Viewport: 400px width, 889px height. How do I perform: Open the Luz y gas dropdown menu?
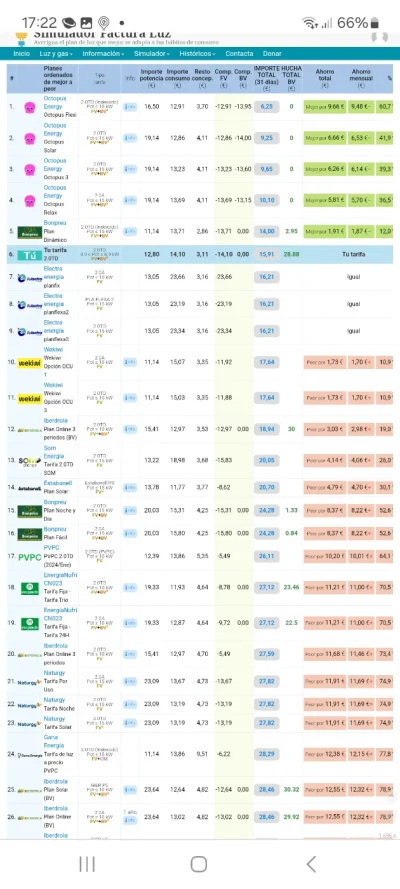pos(56,54)
